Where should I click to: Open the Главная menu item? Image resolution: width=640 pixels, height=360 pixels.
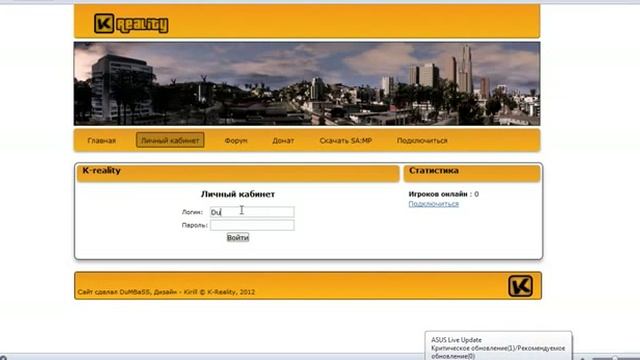point(102,140)
